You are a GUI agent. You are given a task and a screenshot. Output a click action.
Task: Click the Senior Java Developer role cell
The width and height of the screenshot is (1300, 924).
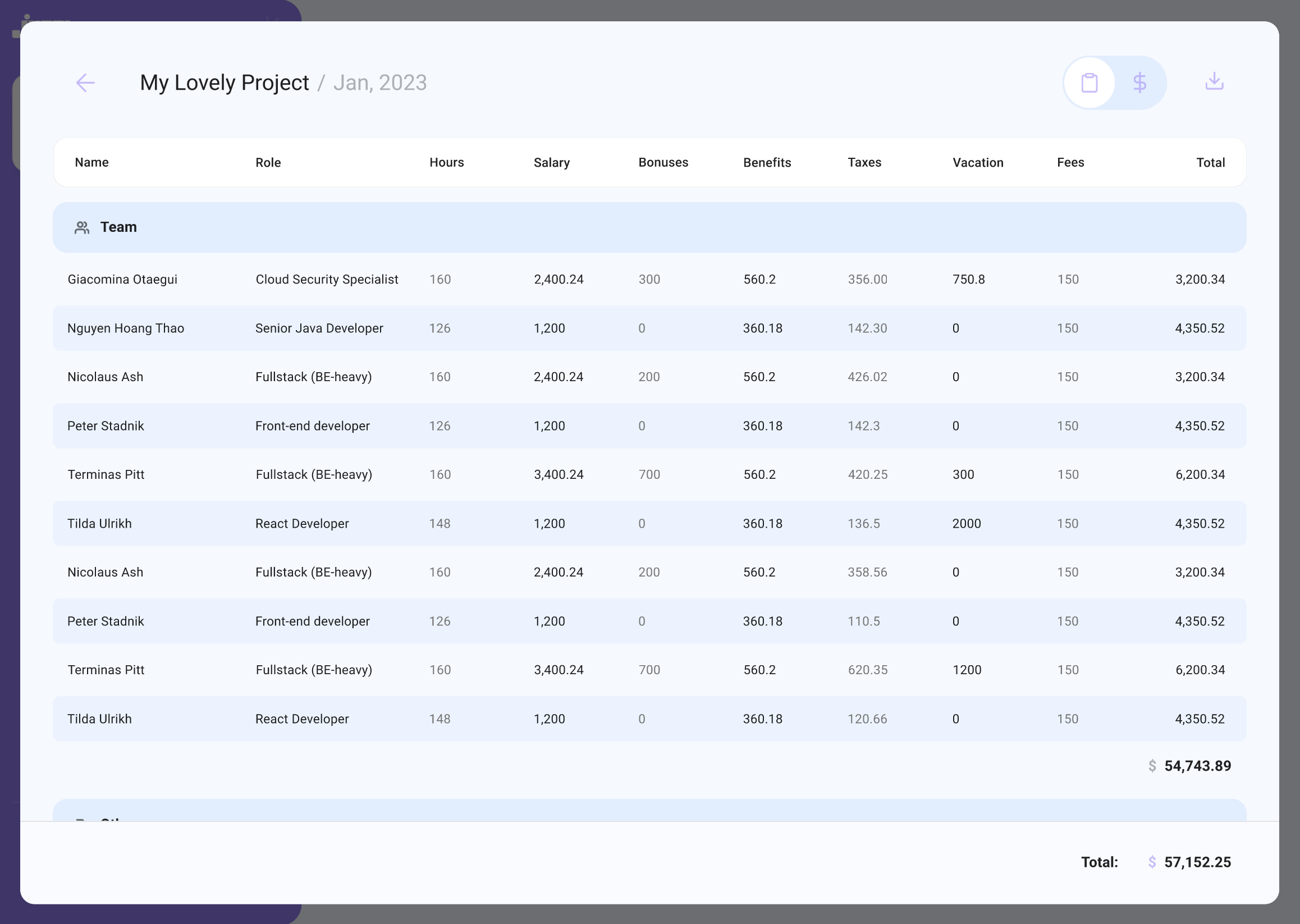[319, 328]
